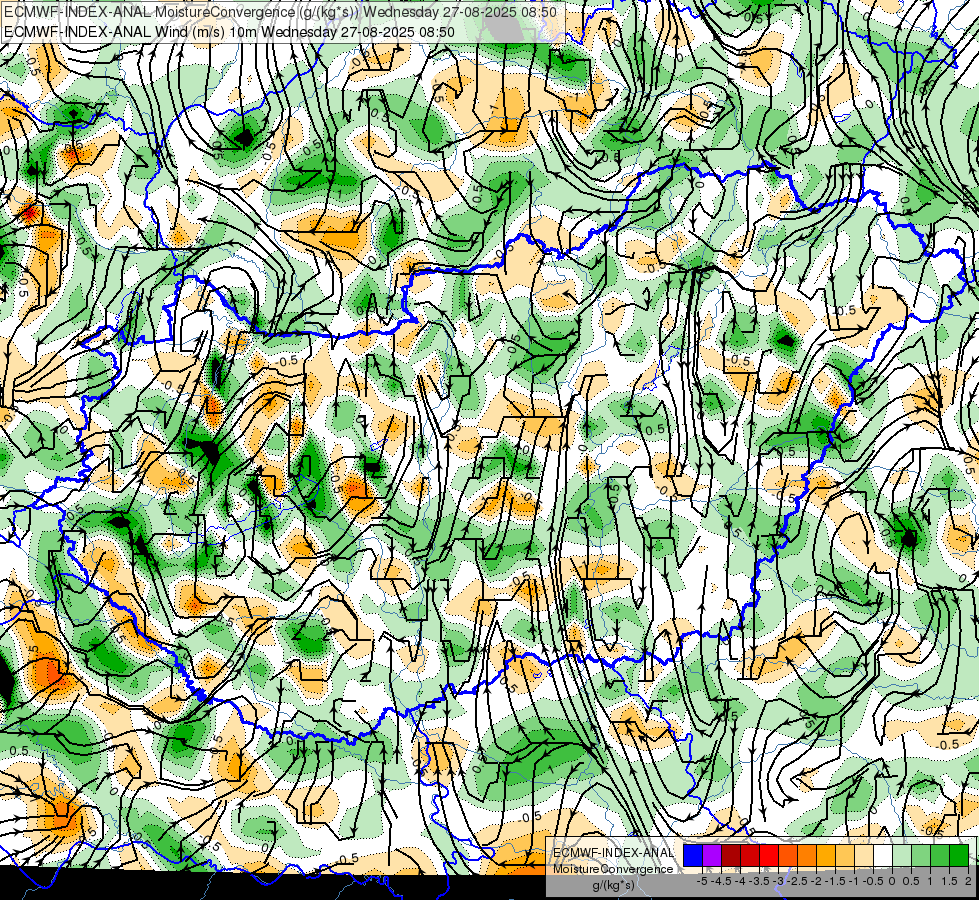Viewport: 979px width, 900px height.
Task: Click the purple legend swatch
Action: click(x=712, y=855)
